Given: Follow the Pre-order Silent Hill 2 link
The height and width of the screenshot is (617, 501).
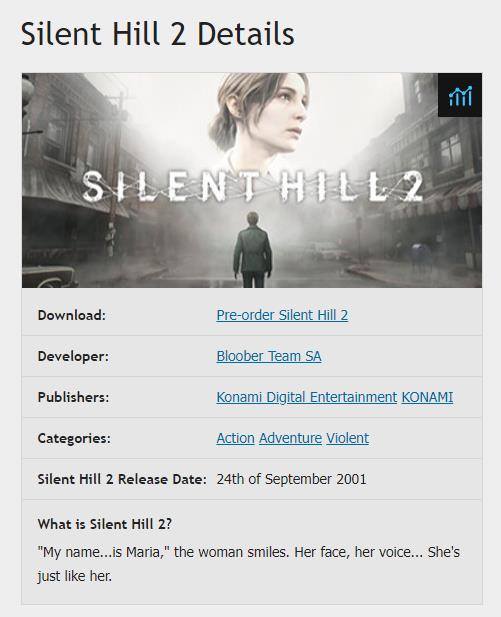Looking at the screenshot, I should pos(282,315).
